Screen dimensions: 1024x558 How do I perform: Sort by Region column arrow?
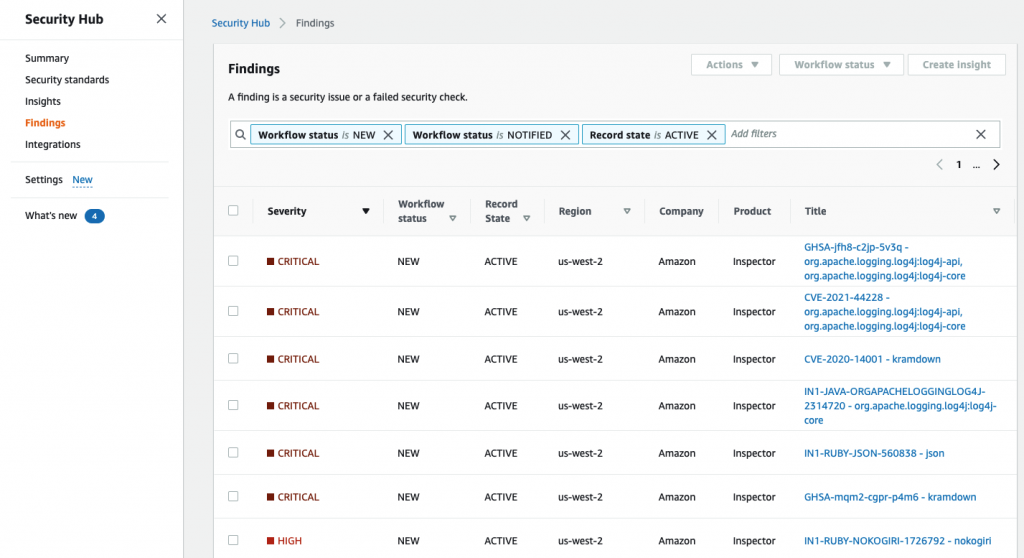pos(627,211)
